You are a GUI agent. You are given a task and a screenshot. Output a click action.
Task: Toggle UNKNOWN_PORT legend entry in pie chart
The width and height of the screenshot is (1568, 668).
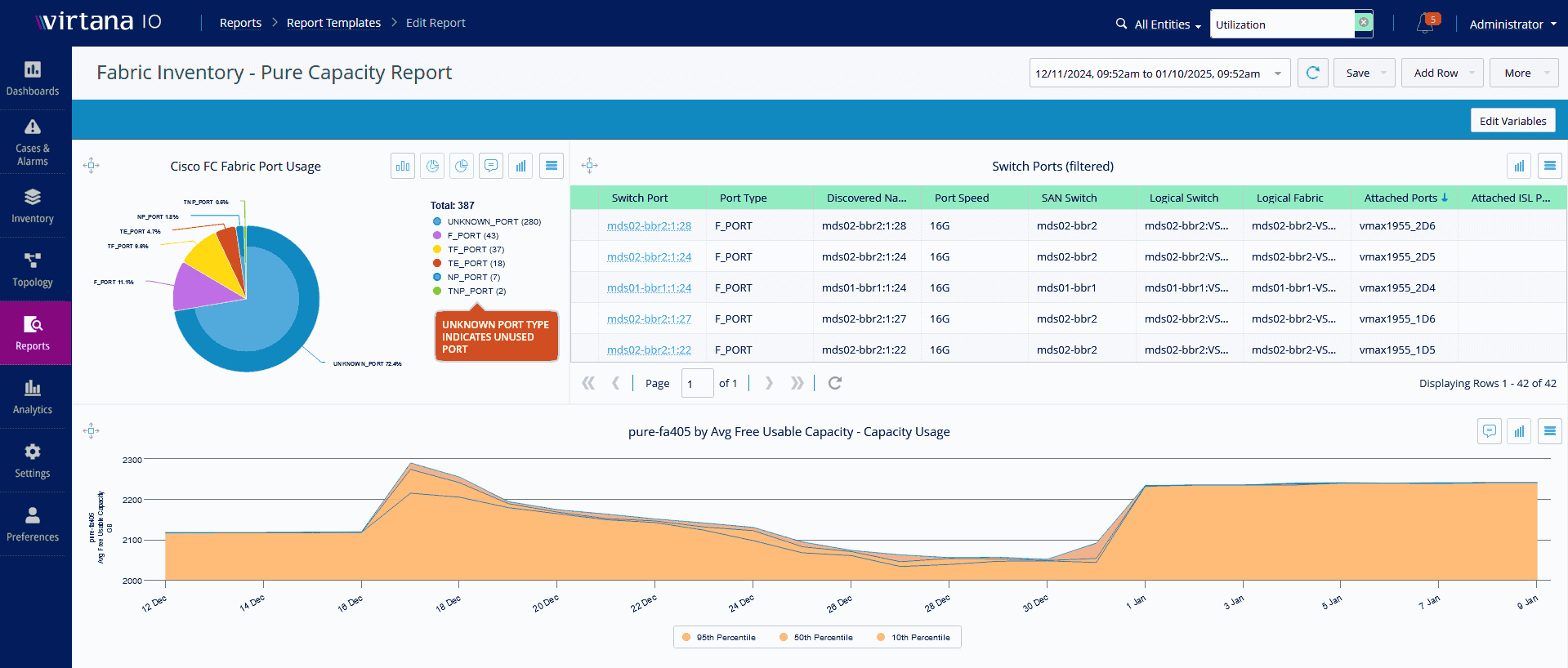[487, 221]
